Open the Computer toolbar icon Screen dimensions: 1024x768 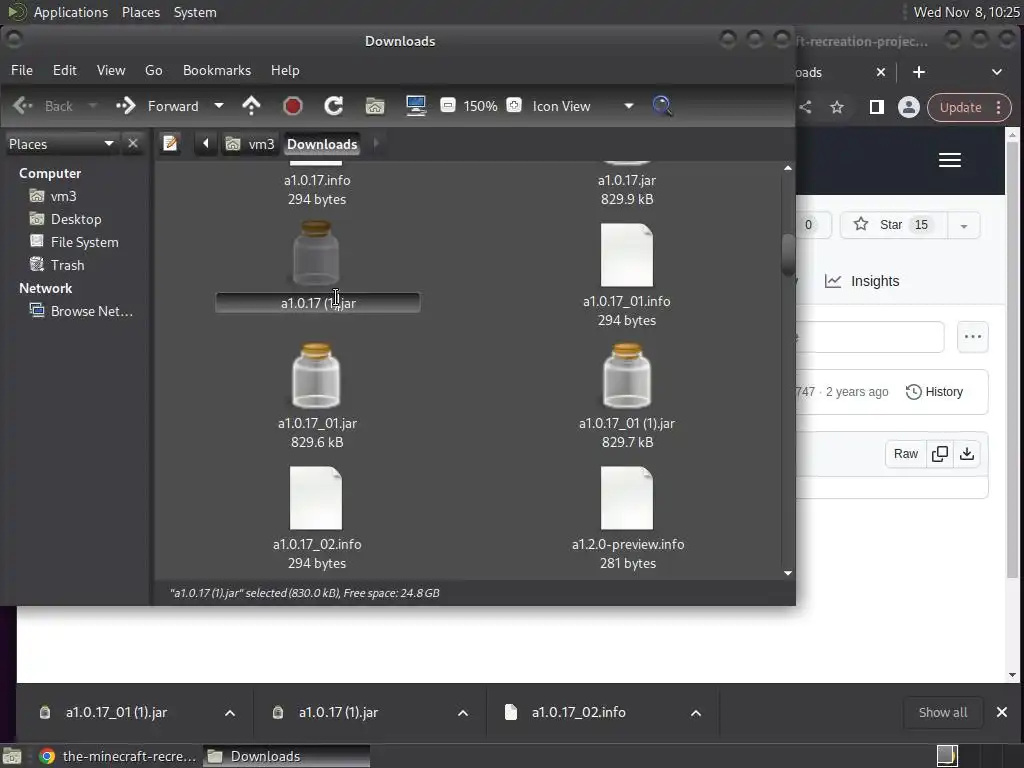(x=416, y=106)
